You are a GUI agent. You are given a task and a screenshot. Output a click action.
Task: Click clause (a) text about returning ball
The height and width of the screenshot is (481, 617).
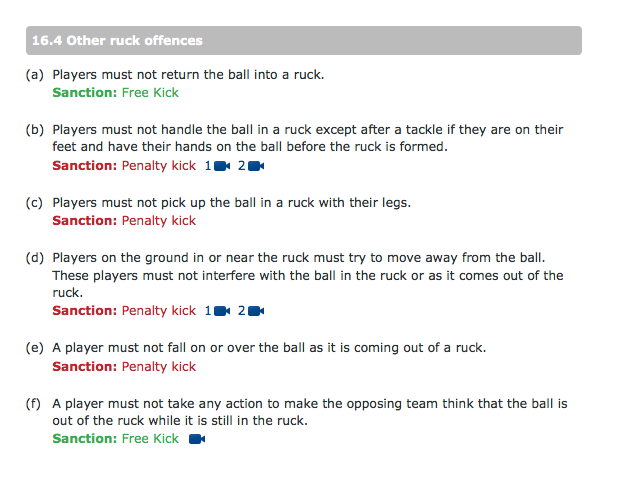click(188, 74)
